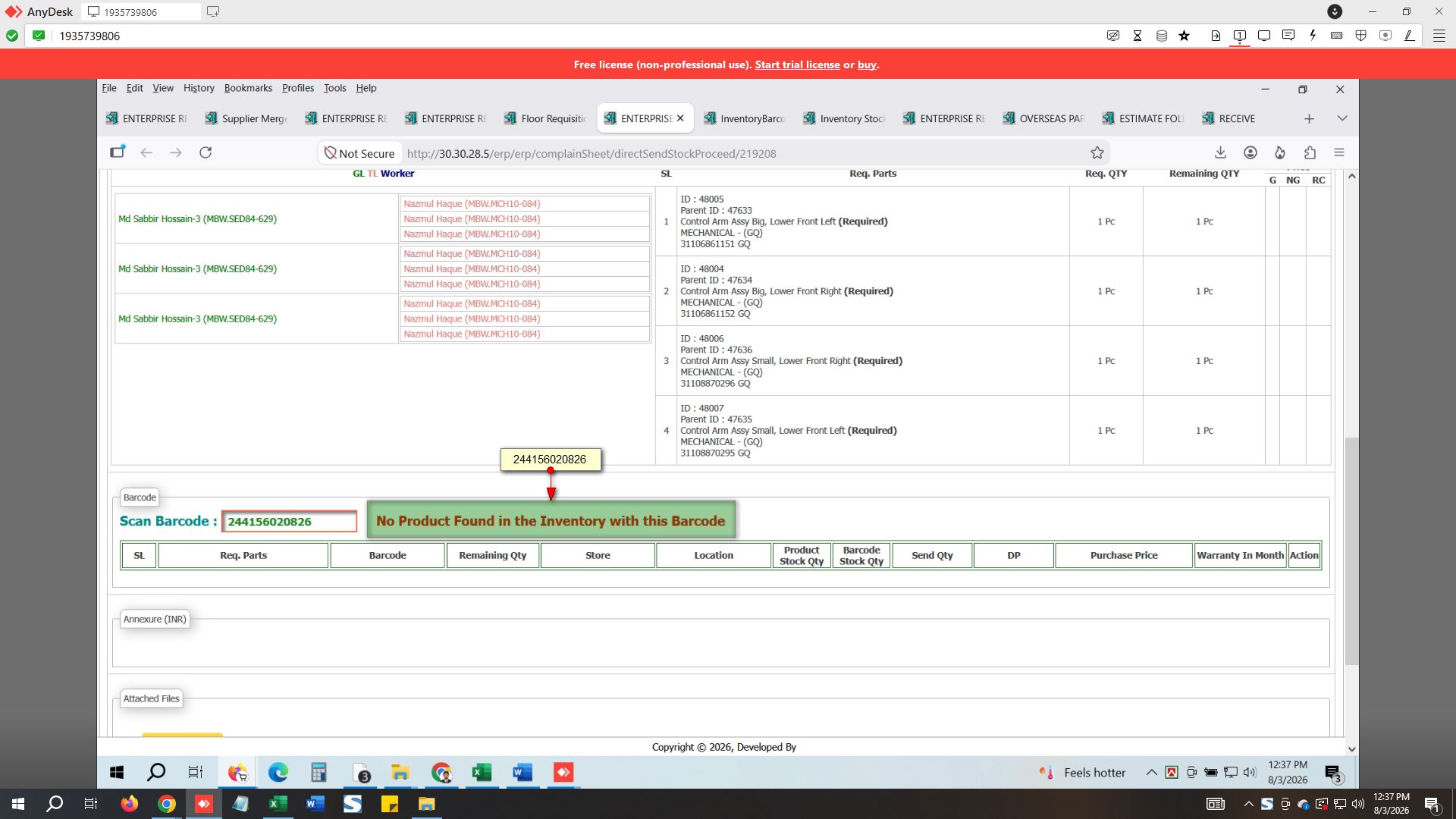1456x819 pixels.
Task: Click the page scrollbar down arrow
Action: (1351, 748)
